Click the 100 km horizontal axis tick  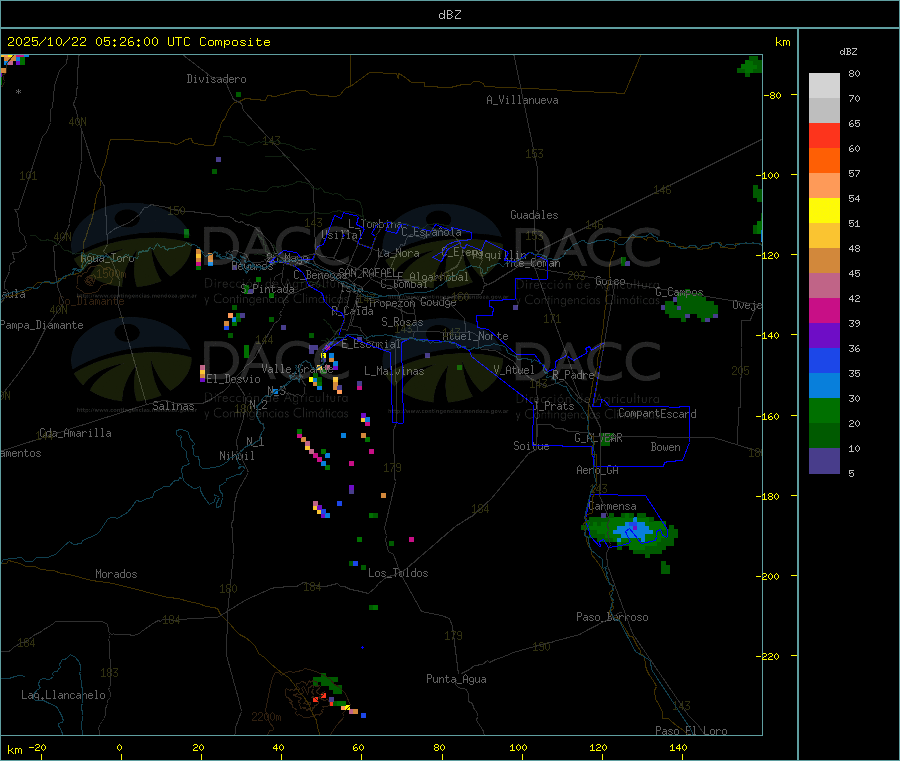coord(518,747)
